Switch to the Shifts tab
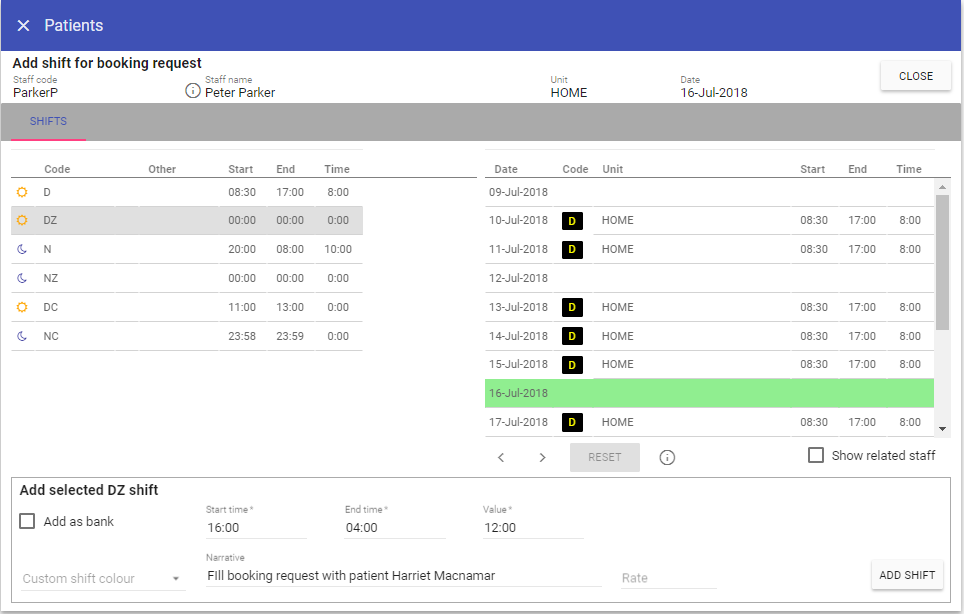Viewport: 964px width, 614px height. click(x=48, y=122)
